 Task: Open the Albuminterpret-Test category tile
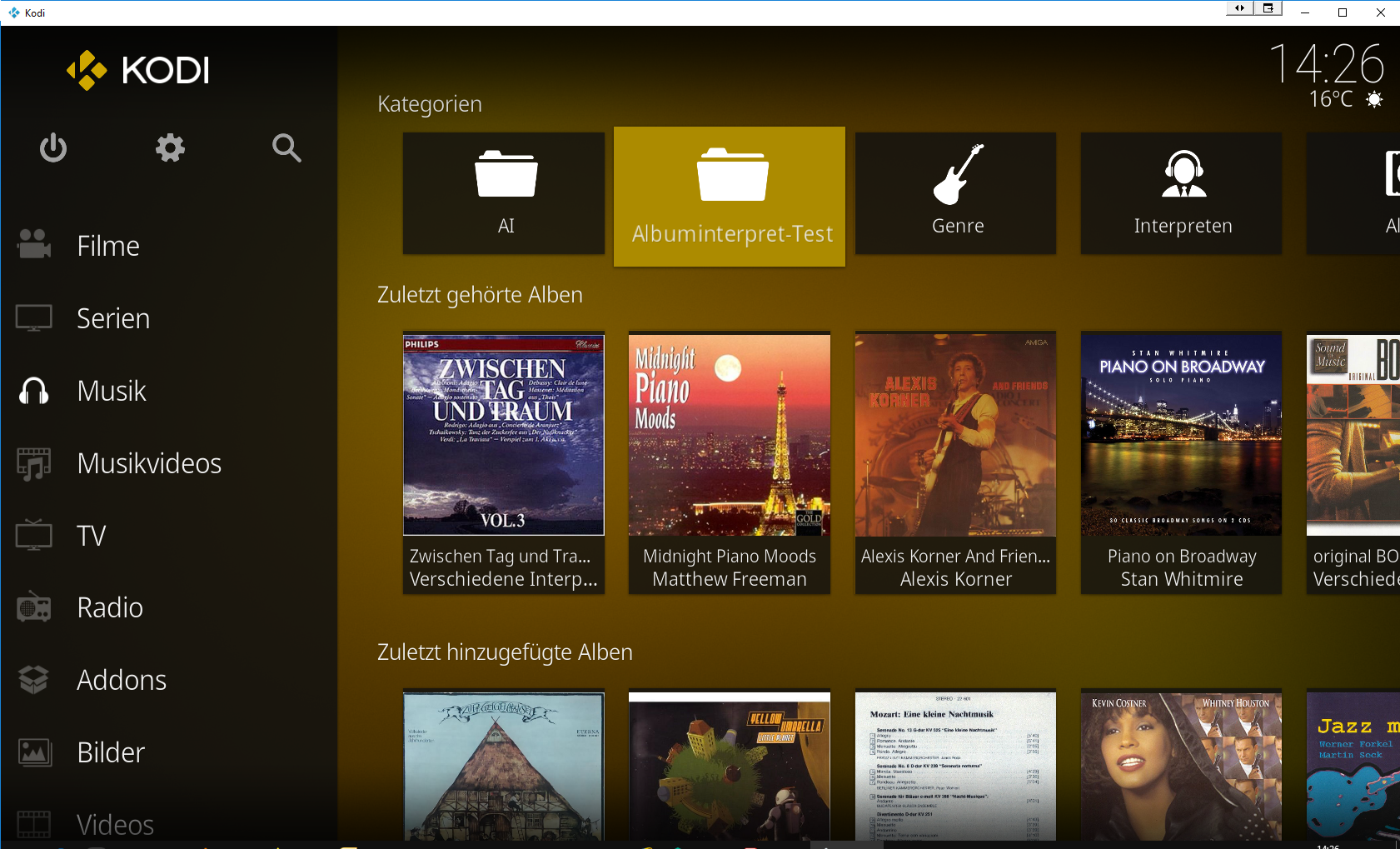[x=730, y=197]
